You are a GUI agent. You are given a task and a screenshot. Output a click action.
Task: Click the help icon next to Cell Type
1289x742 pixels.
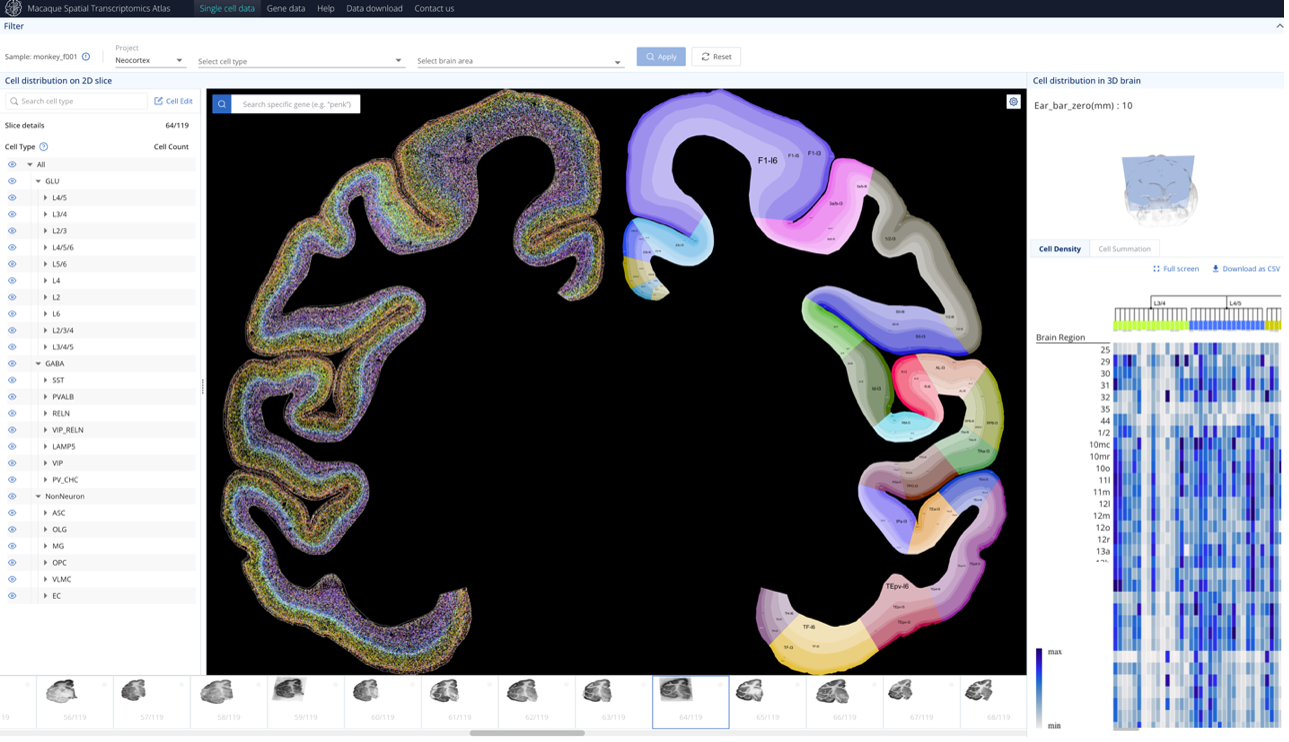(x=43, y=147)
